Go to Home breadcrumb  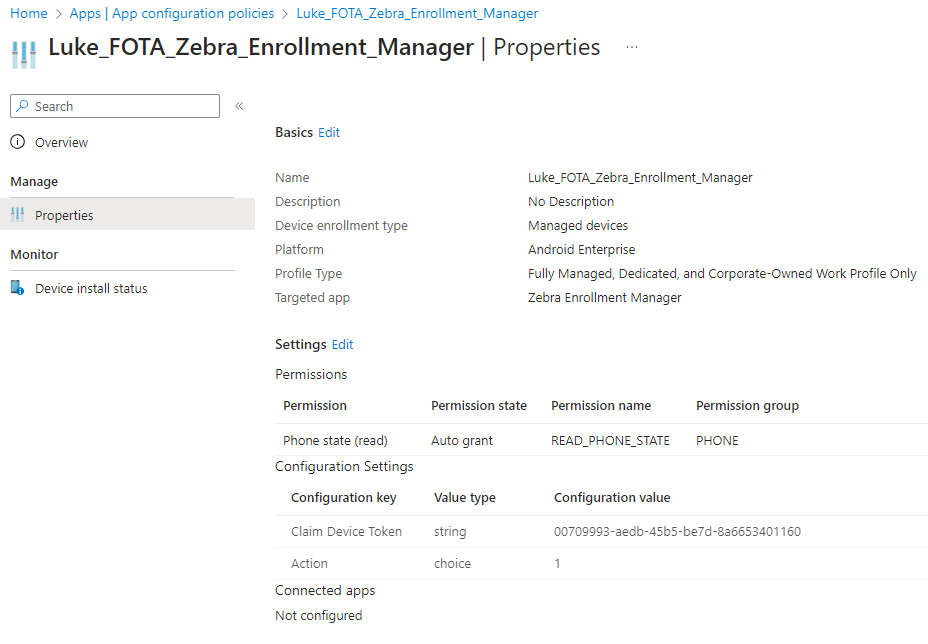[x=29, y=13]
